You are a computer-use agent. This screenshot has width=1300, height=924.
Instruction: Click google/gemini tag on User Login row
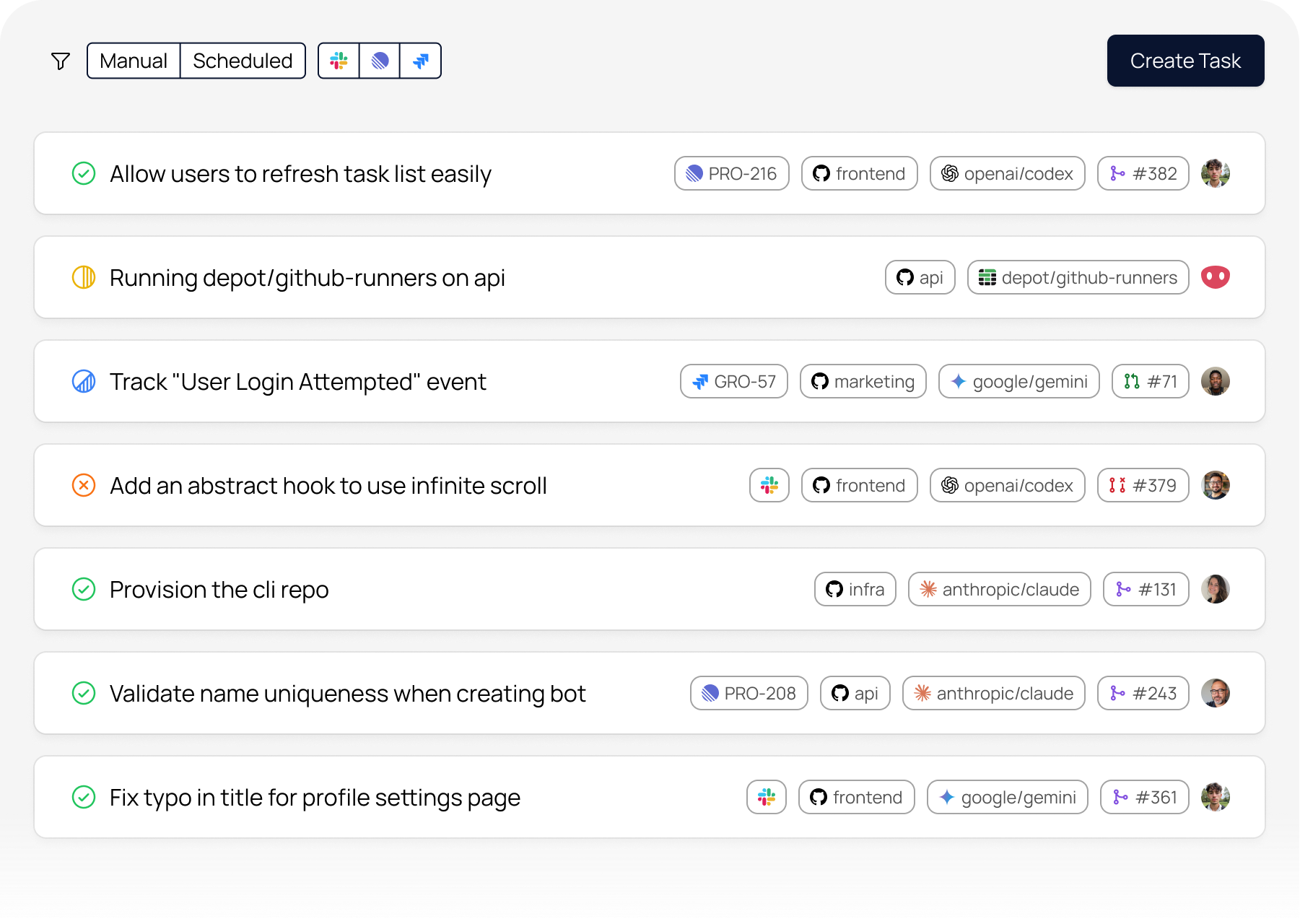click(1019, 381)
